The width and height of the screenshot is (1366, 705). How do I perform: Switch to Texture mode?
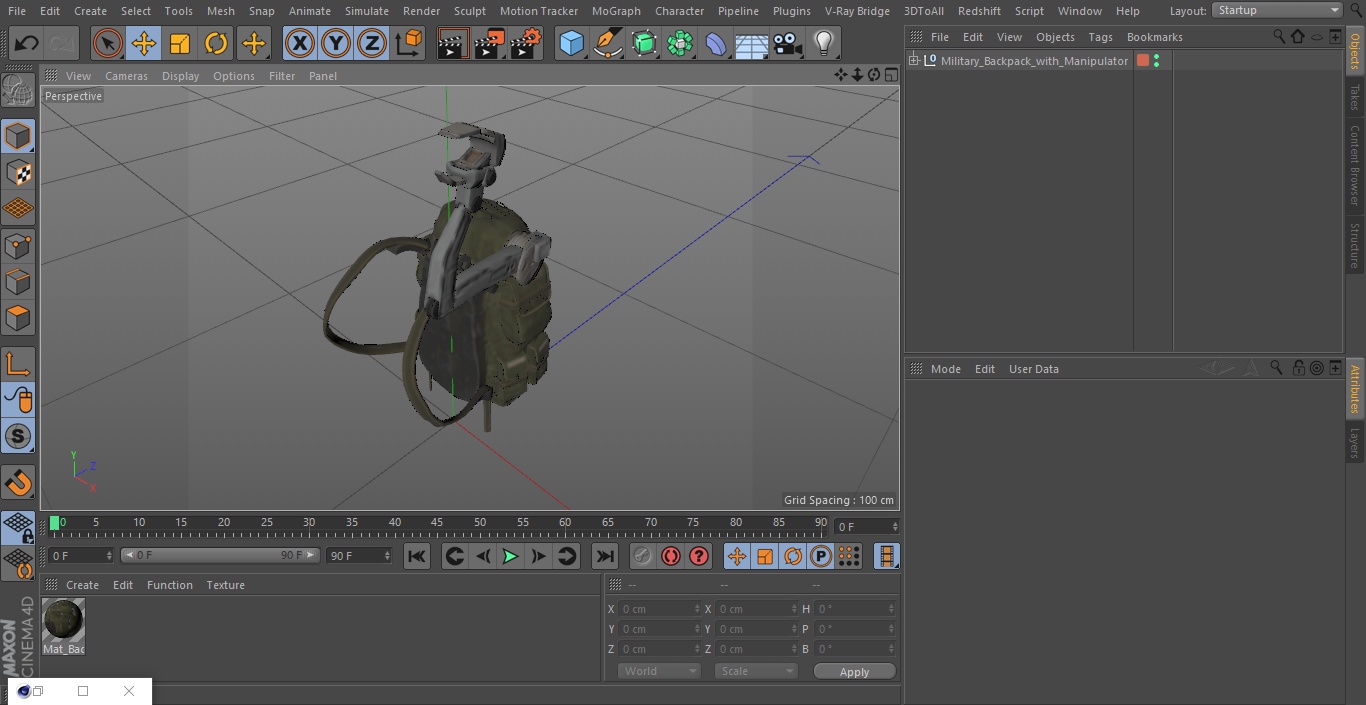[x=18, y=173]
